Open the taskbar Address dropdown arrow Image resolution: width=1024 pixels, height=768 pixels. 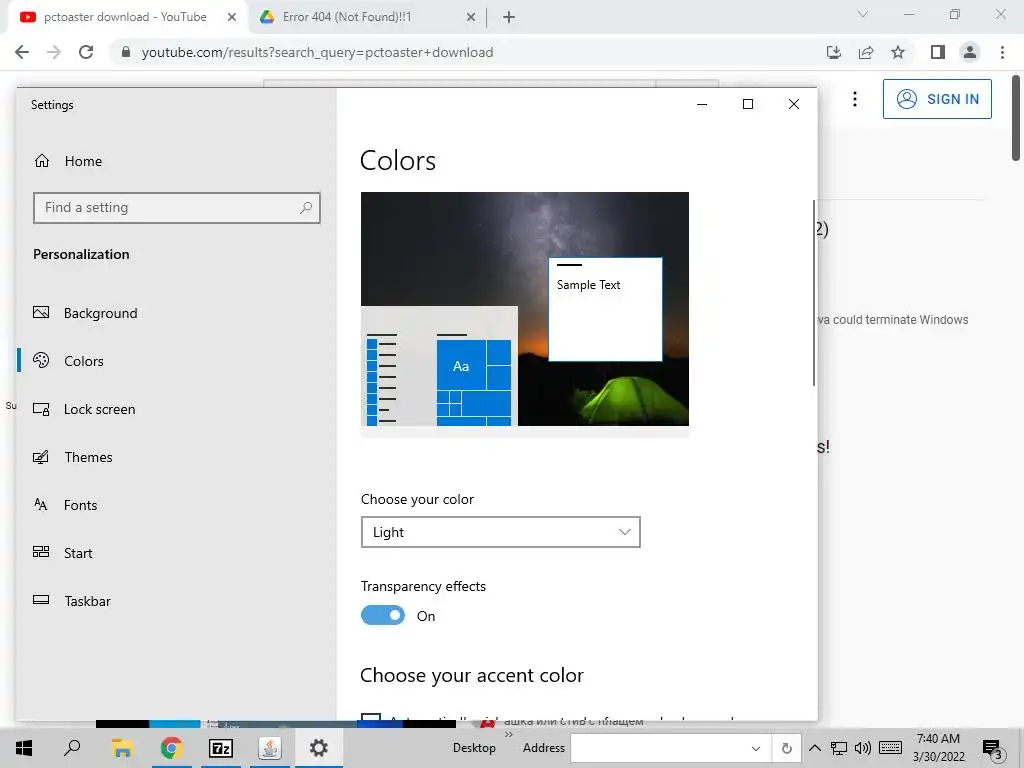pos(756,748)
